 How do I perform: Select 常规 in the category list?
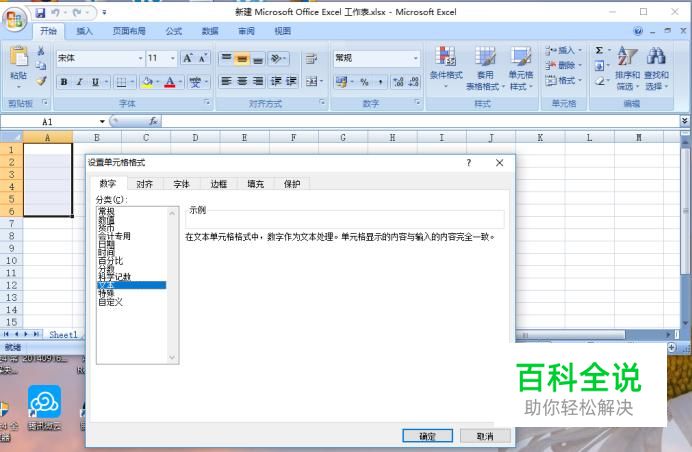tap(132, 211)
